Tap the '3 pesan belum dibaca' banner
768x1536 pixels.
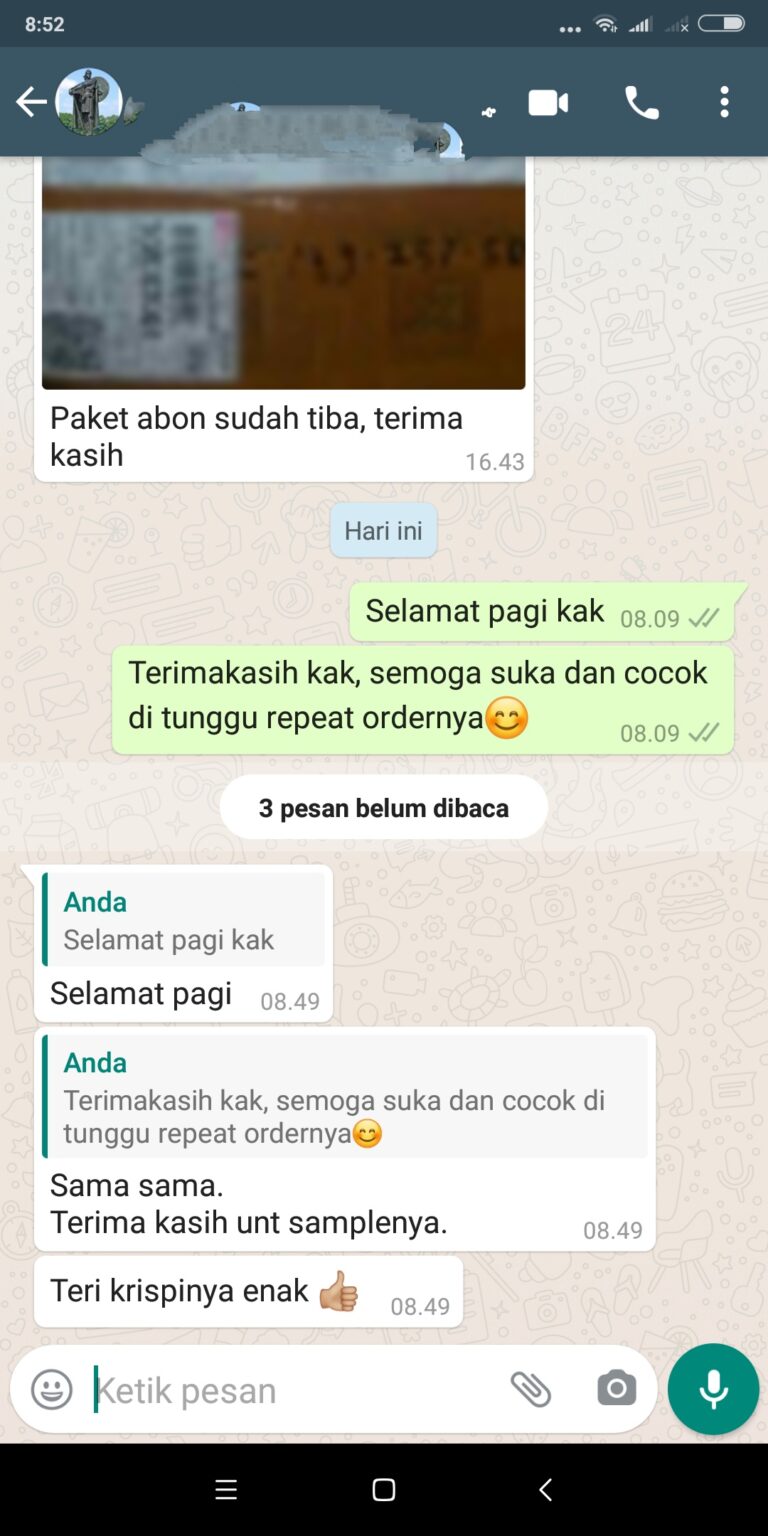384,807
